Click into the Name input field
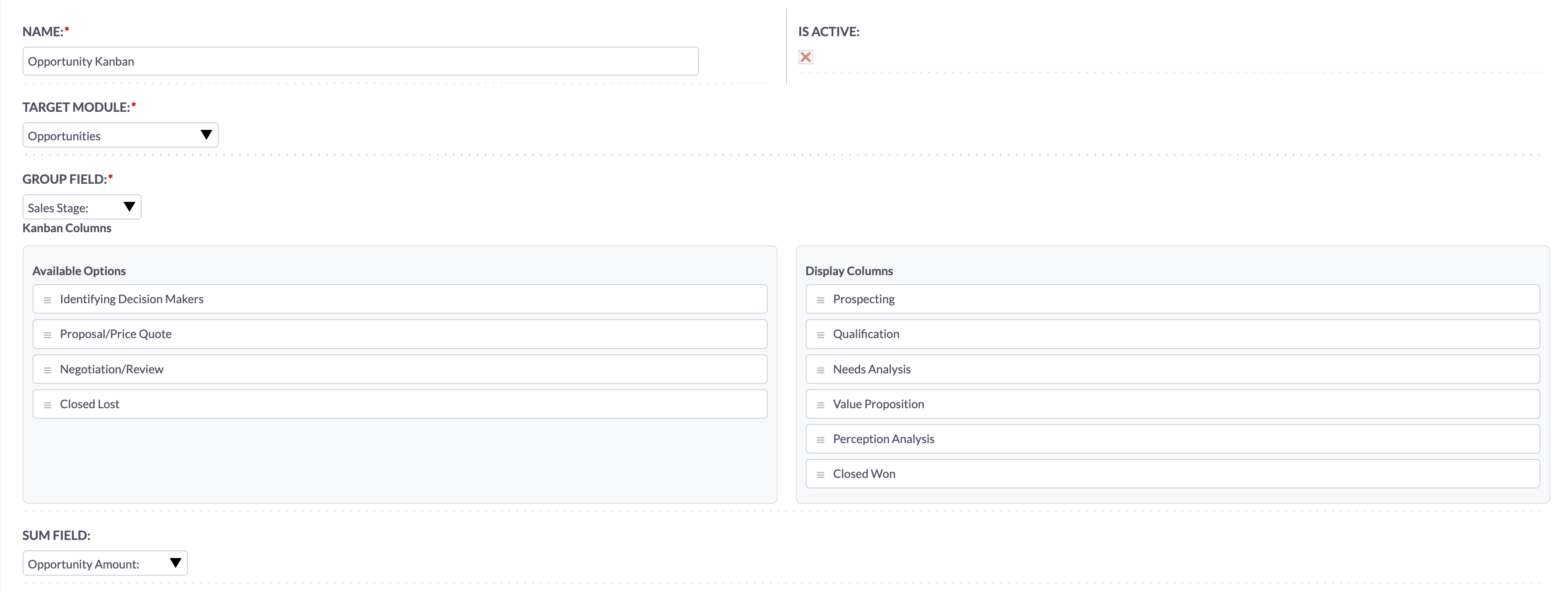 click(x=360, y=62)
